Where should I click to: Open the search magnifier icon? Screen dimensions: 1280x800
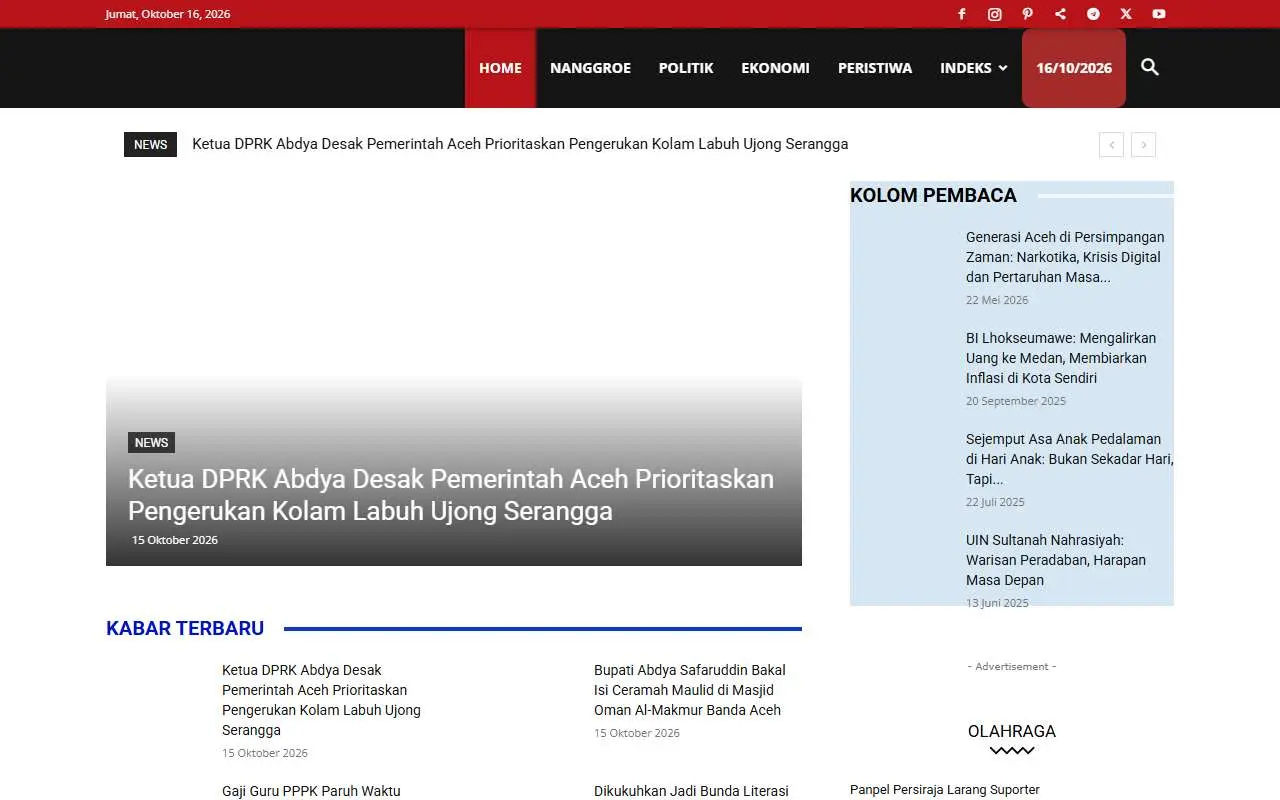[1150, 67]
